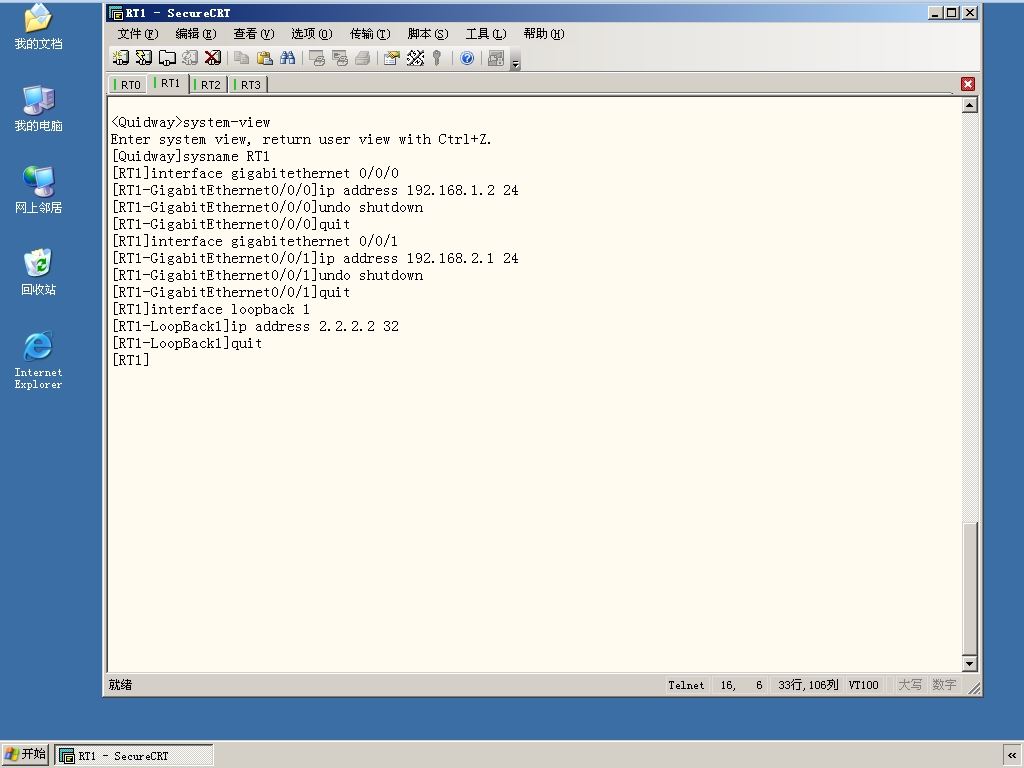Close the active tab with red X
Viewport: 1024px width, 768px height.
click(x=968, y=84)
